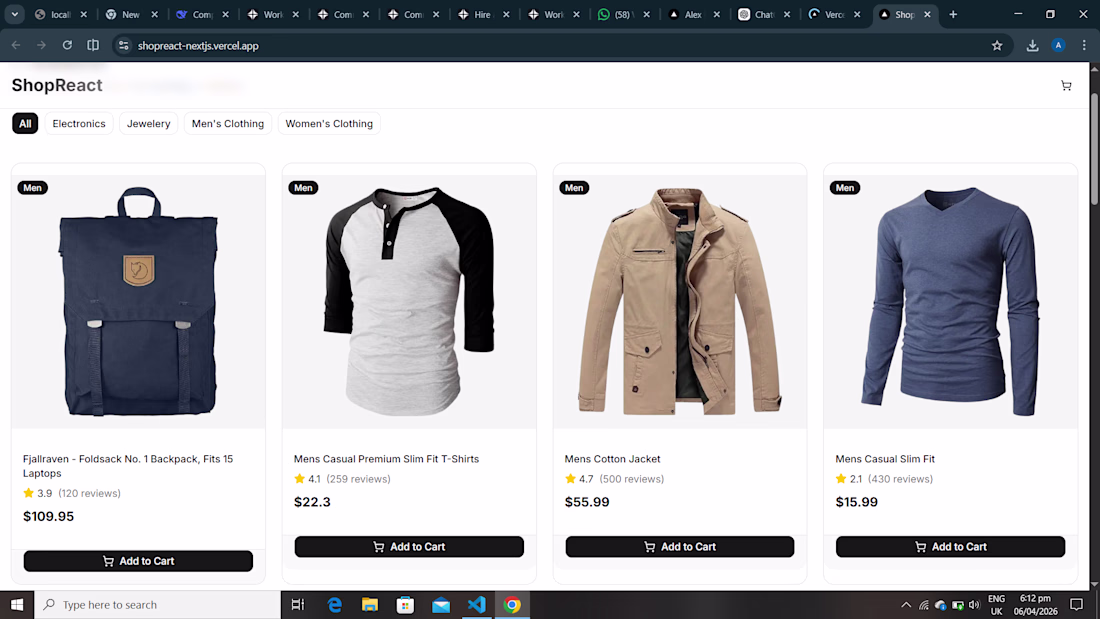Viewport: 1100px width, 619px height.
Task: Open new tab with plus button
Action: 953,14
